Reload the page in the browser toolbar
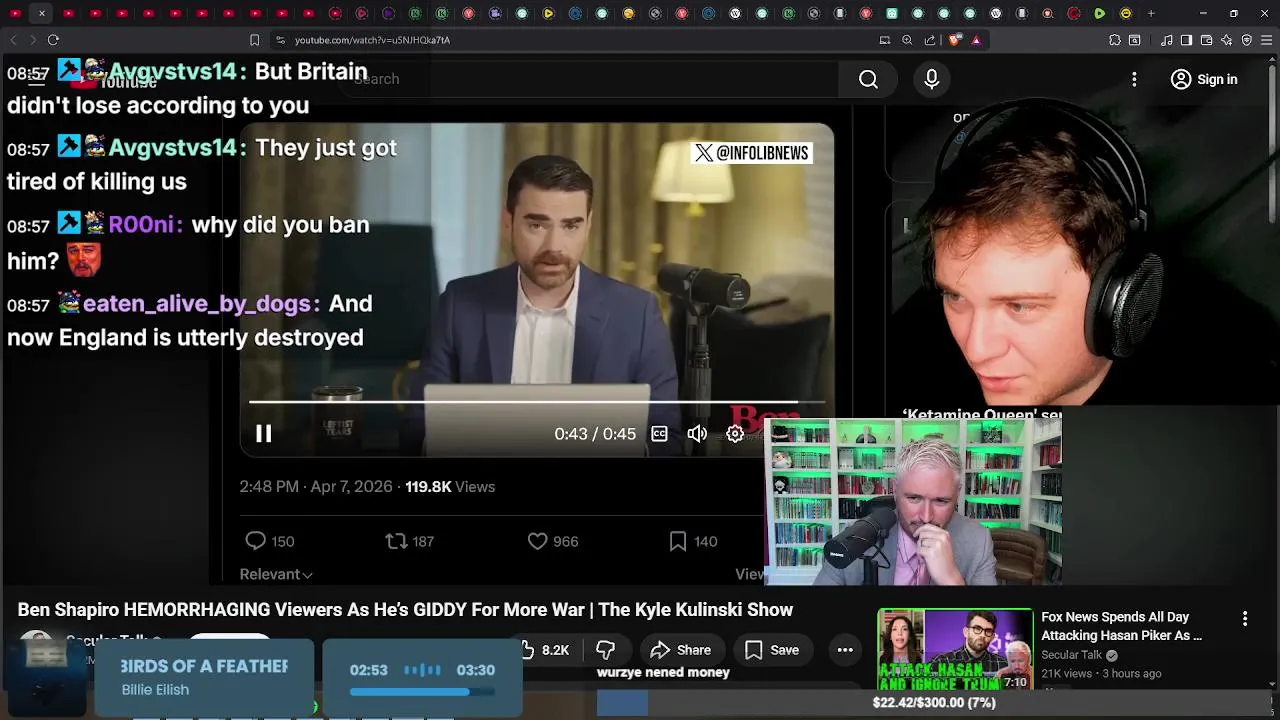 coord(53,40)
